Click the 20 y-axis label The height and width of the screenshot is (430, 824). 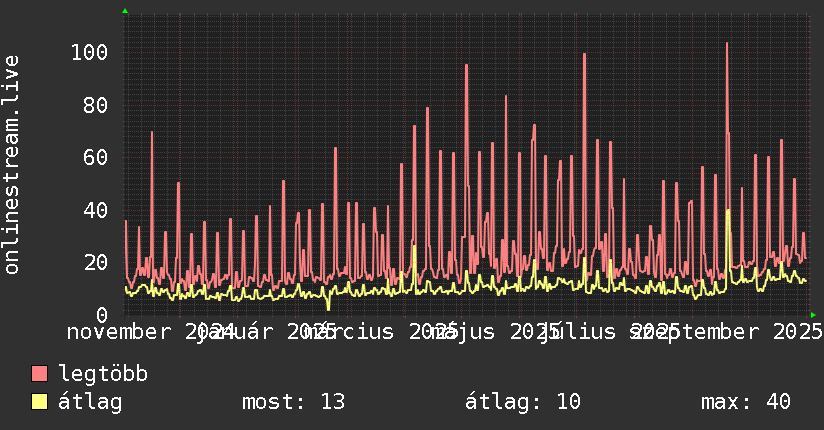(x=95, y=262)
